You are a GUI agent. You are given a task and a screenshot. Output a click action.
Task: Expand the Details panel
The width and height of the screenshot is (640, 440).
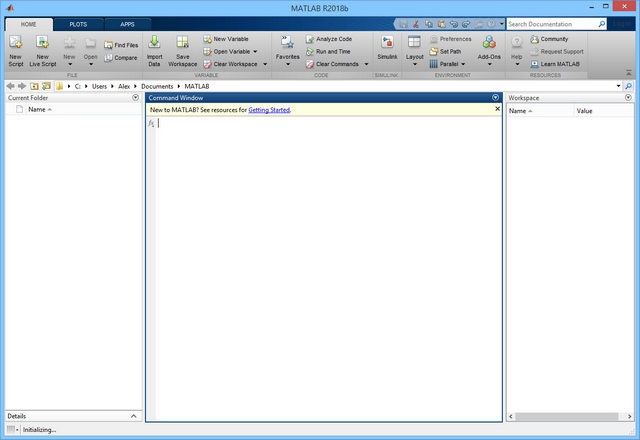tap(134, 415)
